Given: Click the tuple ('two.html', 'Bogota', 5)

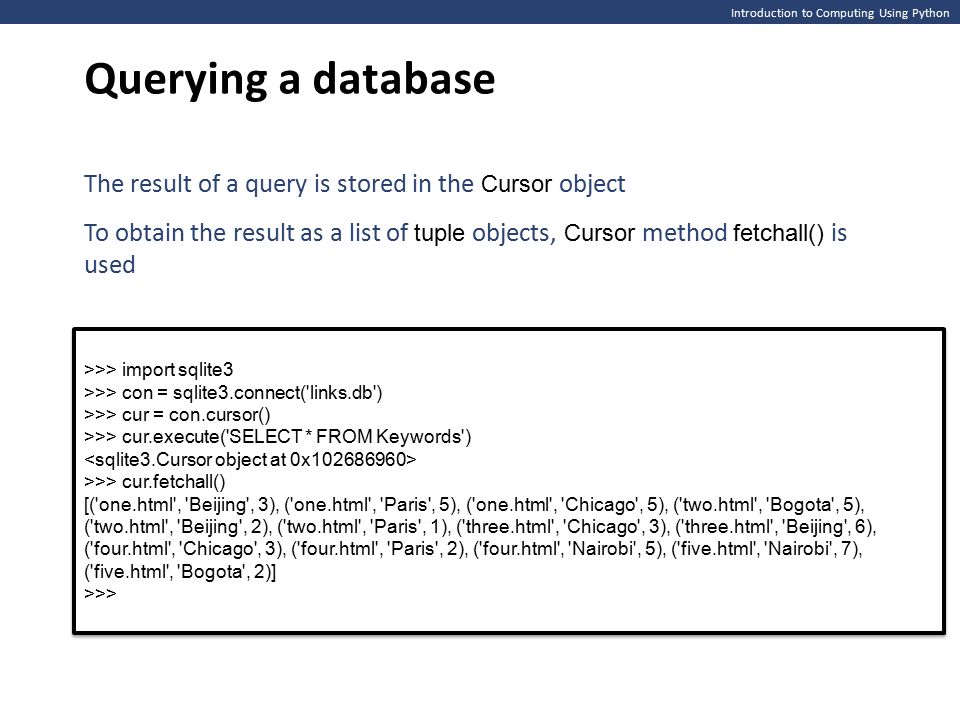Looking at the screenshot, I should point(767,504).
